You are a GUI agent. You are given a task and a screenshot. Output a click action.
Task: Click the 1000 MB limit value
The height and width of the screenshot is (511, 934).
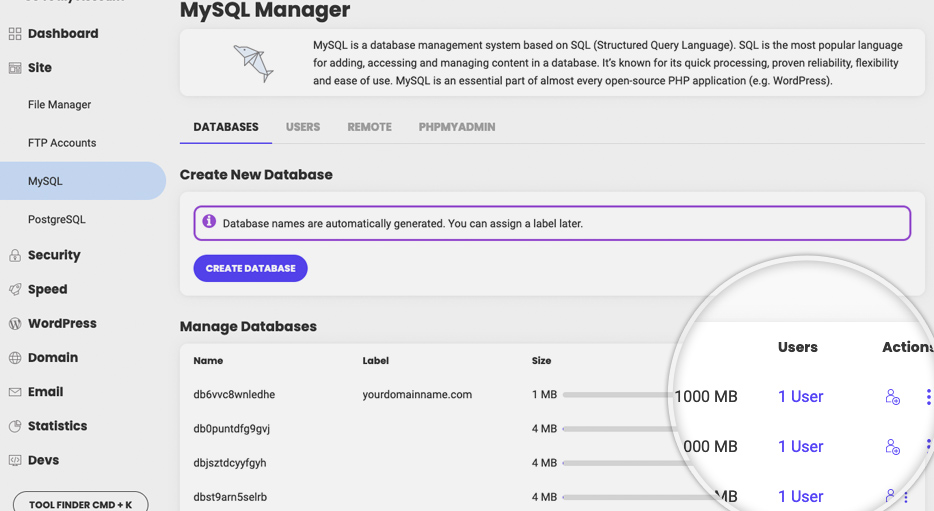pos(706,397)
